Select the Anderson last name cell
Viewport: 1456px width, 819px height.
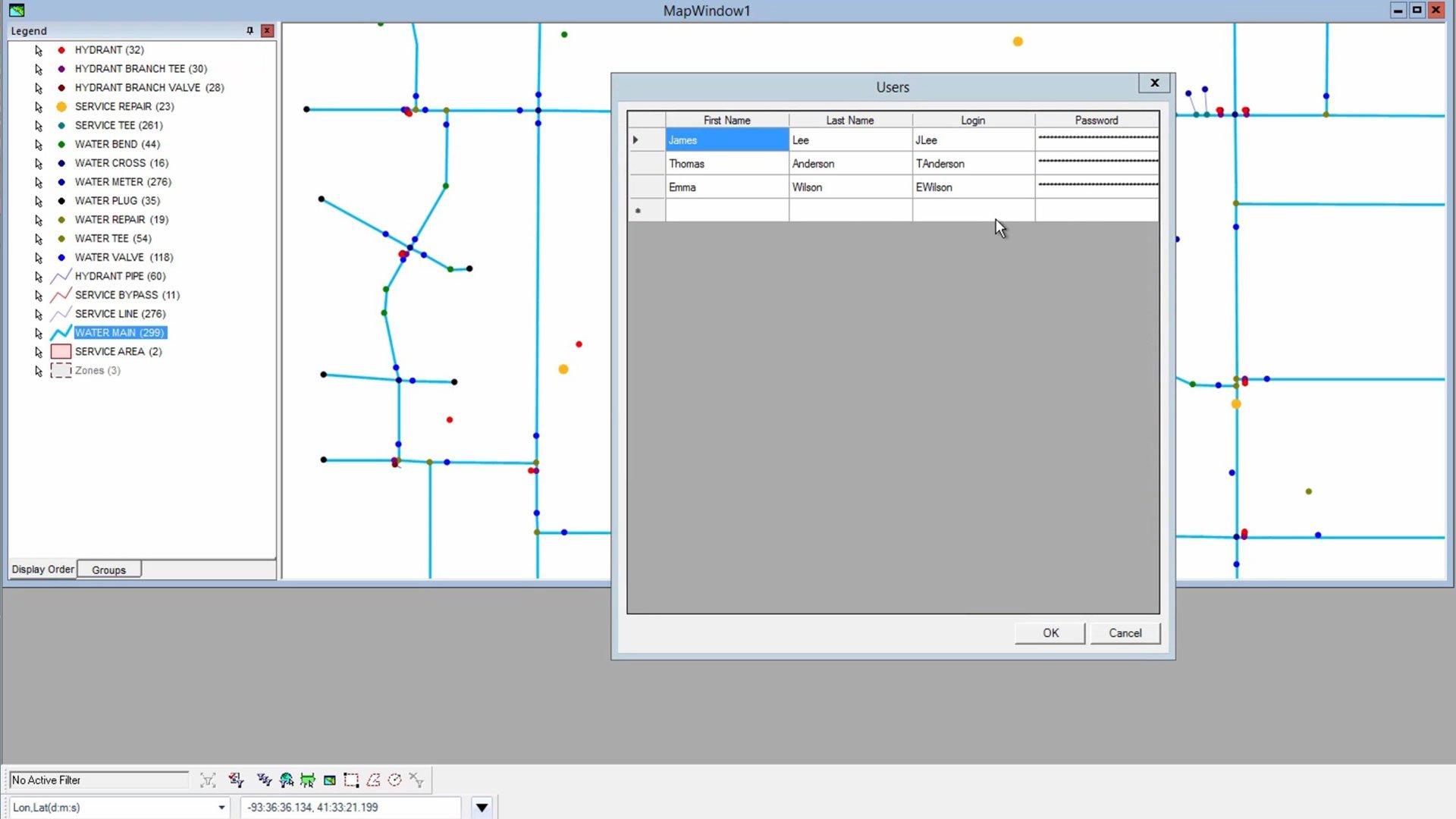pos(850,164)
